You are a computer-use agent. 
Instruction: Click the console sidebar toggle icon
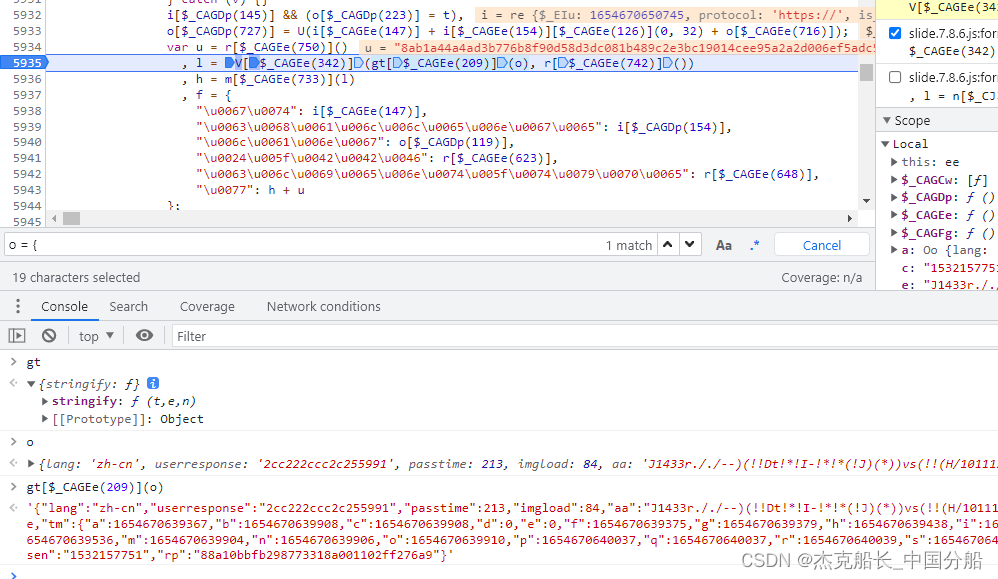17,335
